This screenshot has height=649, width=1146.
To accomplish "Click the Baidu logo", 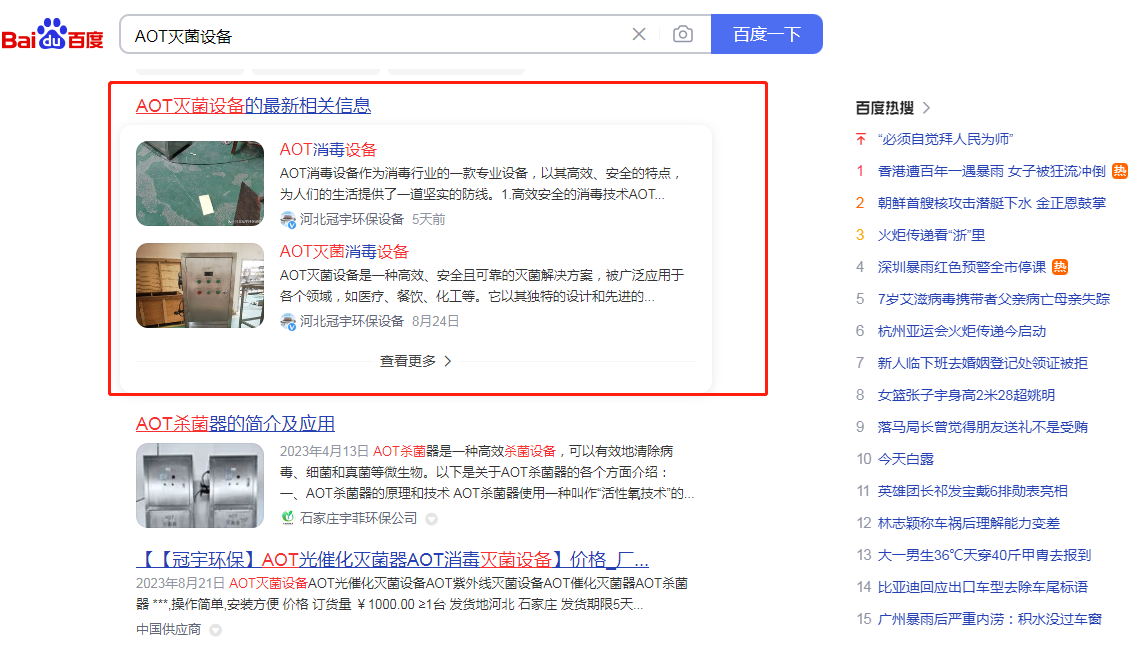I will [x=53, y=34].
